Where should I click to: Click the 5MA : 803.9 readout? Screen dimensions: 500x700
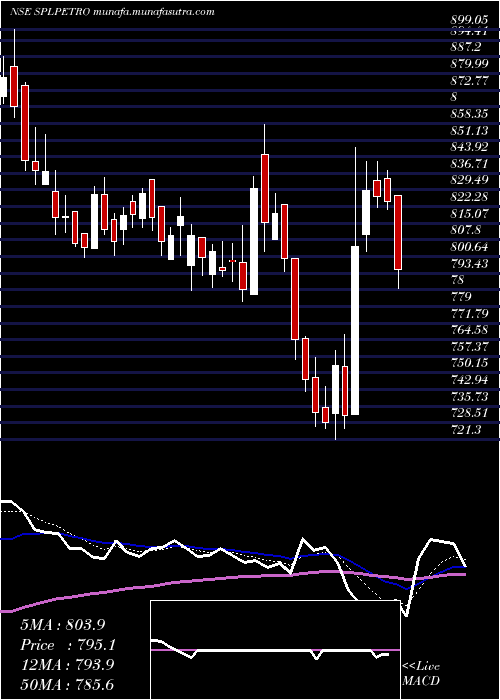pyautogui.click(x=63, y=625)
